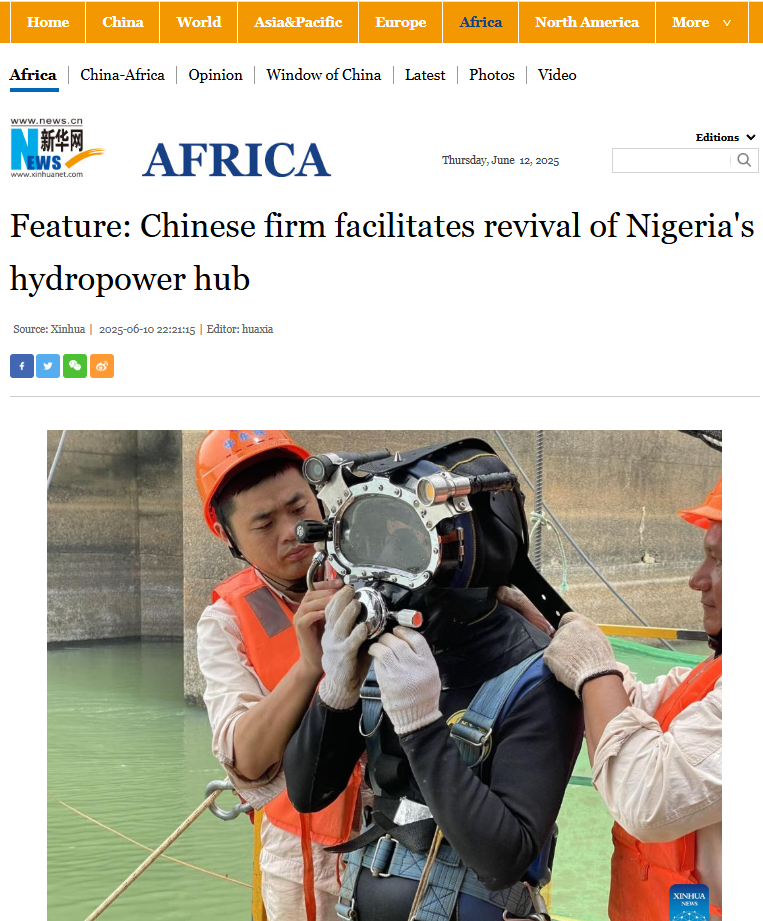Open the Xinhua News logo

click(57, 147)
